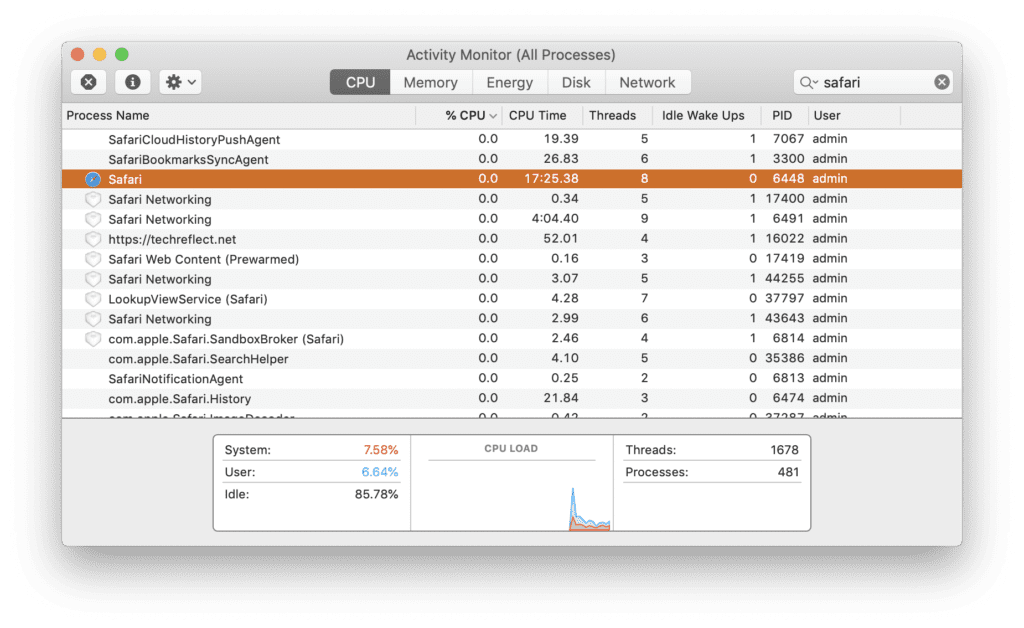Click the System 7.58% value
This screenshot has width=1024, height=628.
(381, 450)
